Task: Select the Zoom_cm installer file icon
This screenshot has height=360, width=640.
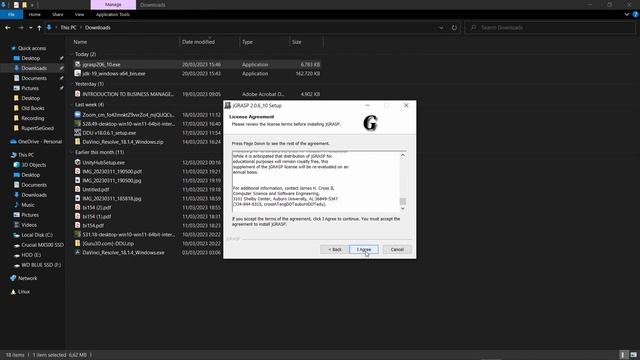Action: click(x=78, y=115)
